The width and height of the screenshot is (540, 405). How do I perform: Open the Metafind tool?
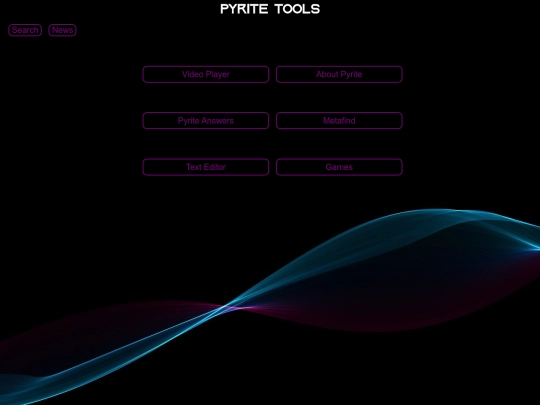pos(339,121)
